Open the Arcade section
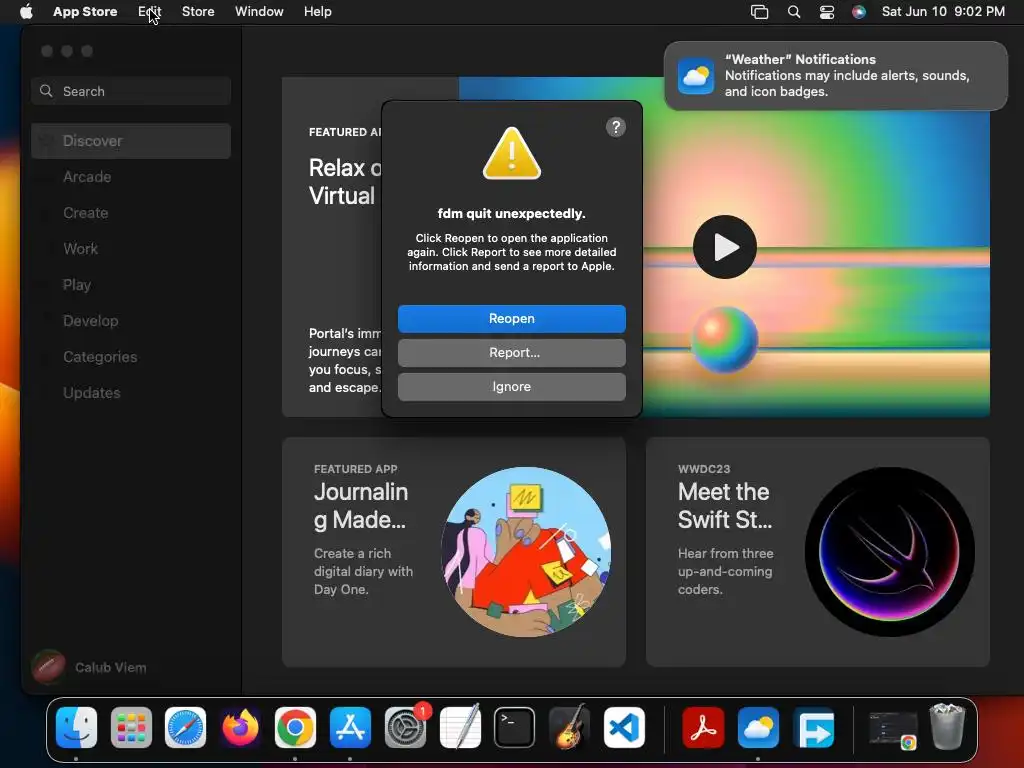This screenshot has width=1024, height=768. [87, 177]
